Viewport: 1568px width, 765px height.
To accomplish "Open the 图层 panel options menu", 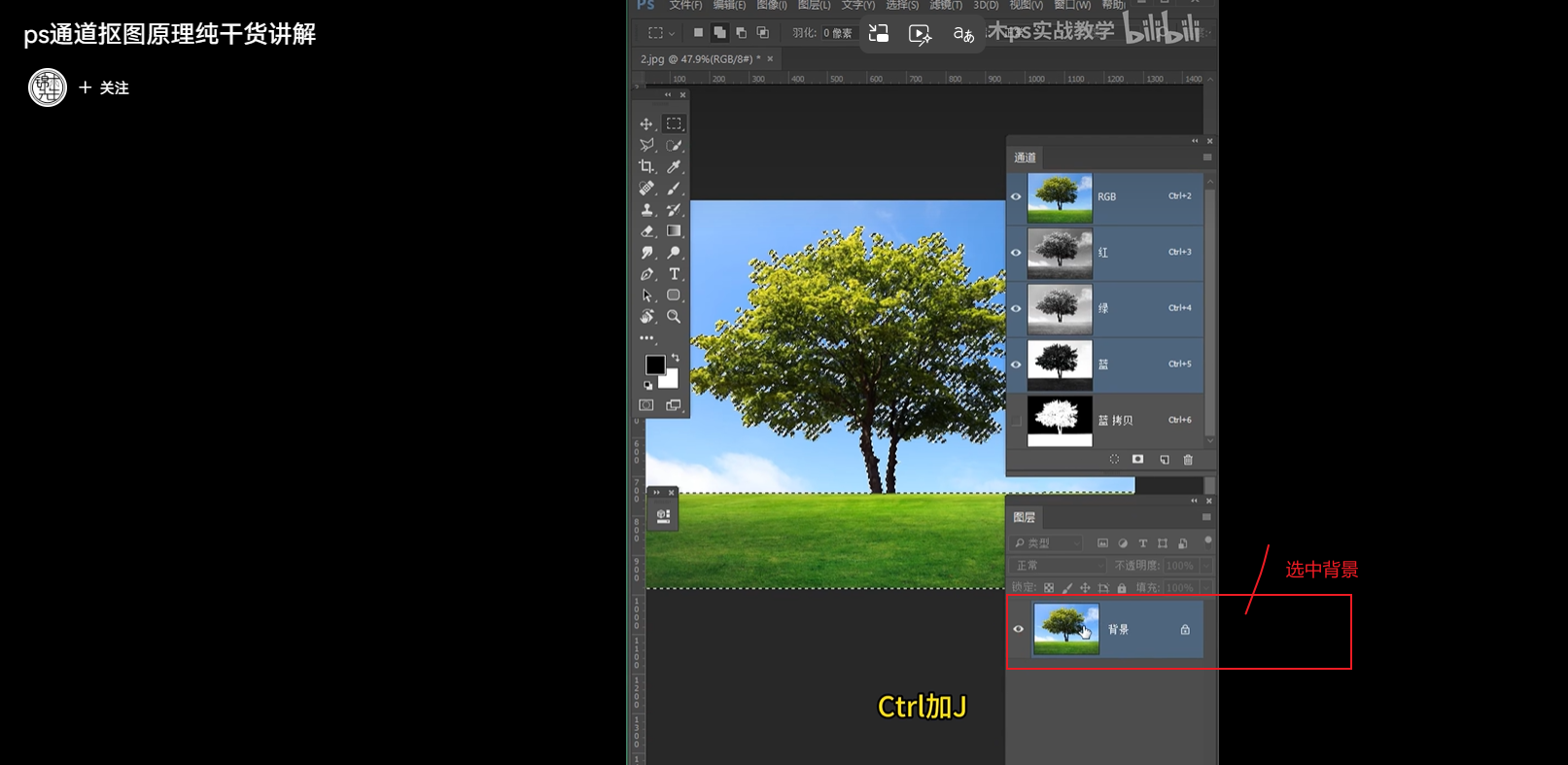I will (1206, 517).
